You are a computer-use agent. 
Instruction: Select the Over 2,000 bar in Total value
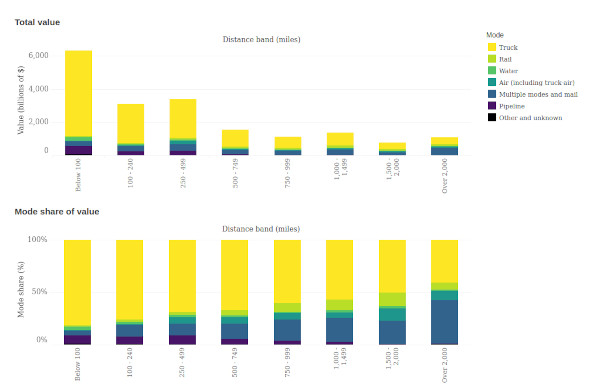tap(444, 146)
